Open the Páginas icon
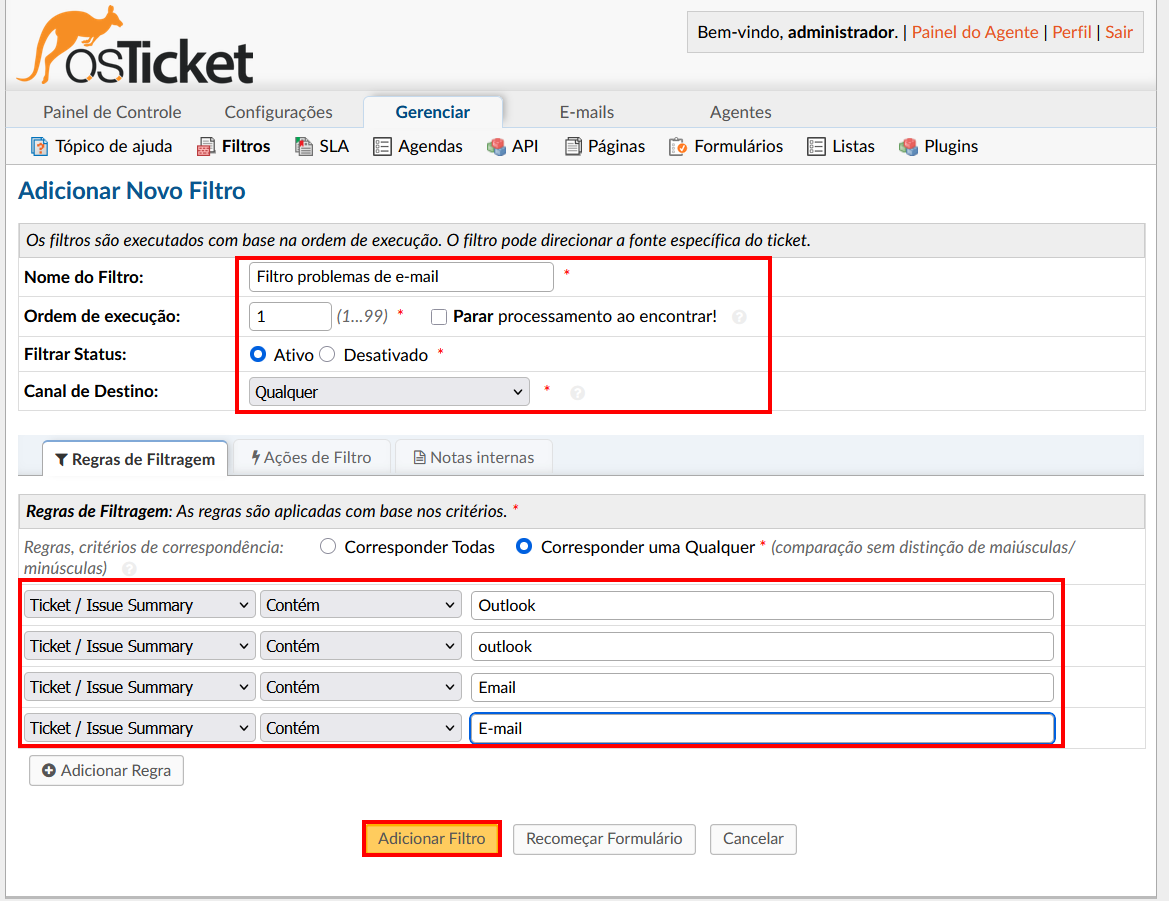The image size is (1169, 901). pyautogui.click(x=570, y=146)
